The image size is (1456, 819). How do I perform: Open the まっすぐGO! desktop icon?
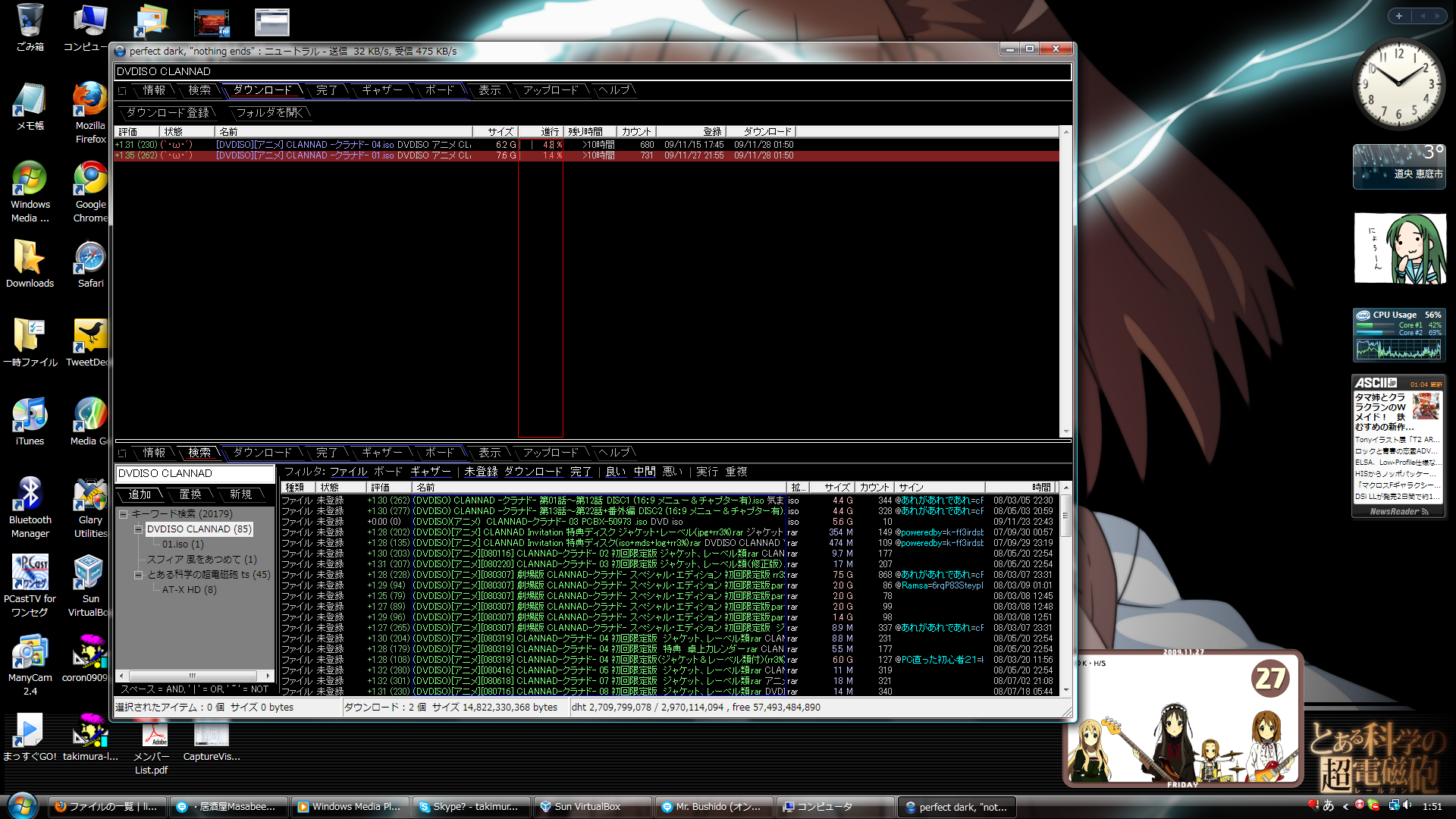pos(30,737)
